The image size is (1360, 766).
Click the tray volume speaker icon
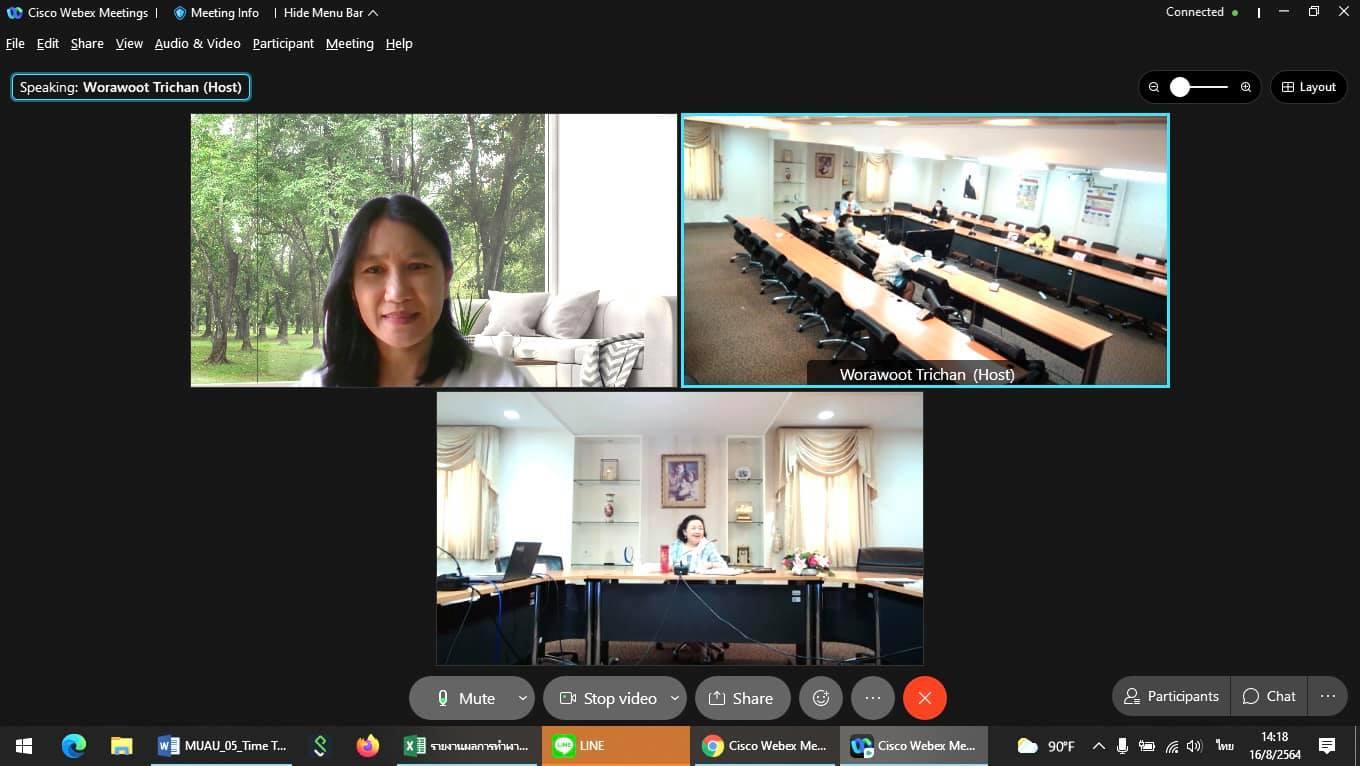[1194, 746]
